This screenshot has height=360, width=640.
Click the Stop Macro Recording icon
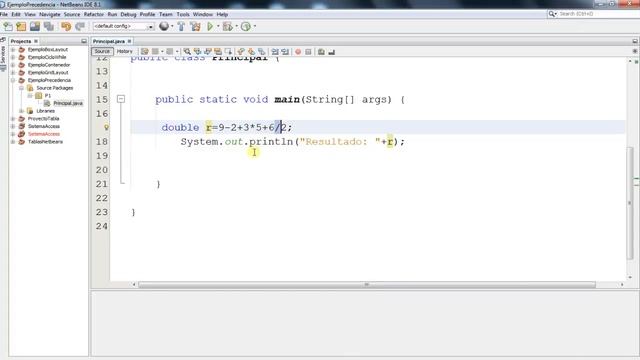coord(308,52)
